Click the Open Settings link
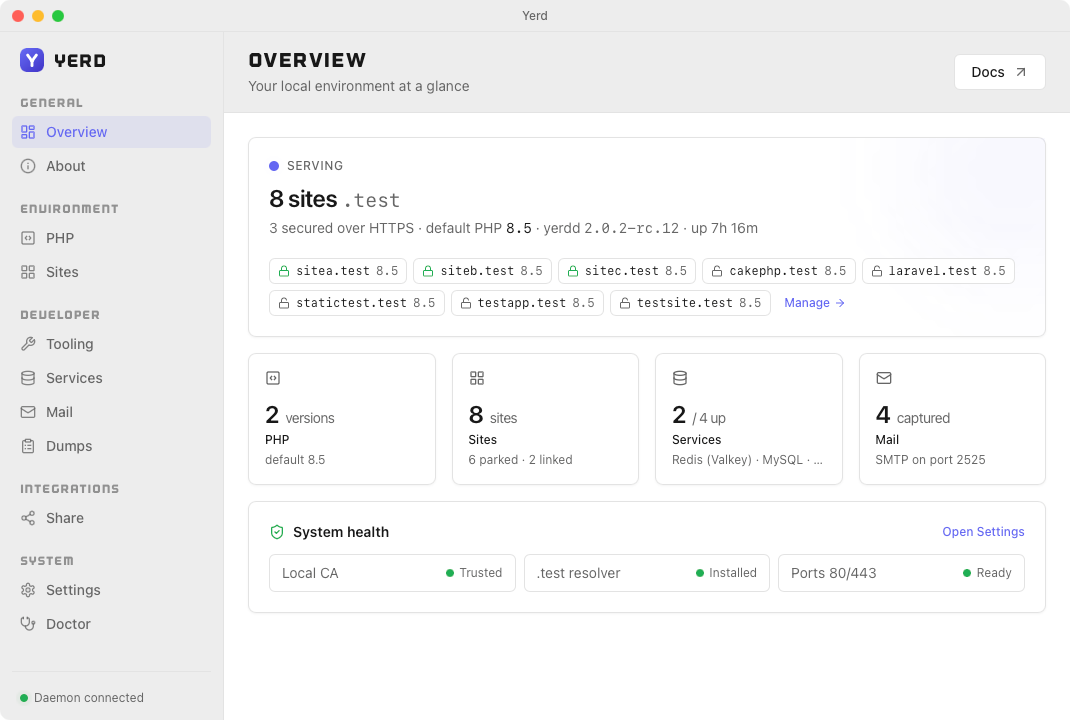Viewport: 1070px width, 720px height. point(983,532)
